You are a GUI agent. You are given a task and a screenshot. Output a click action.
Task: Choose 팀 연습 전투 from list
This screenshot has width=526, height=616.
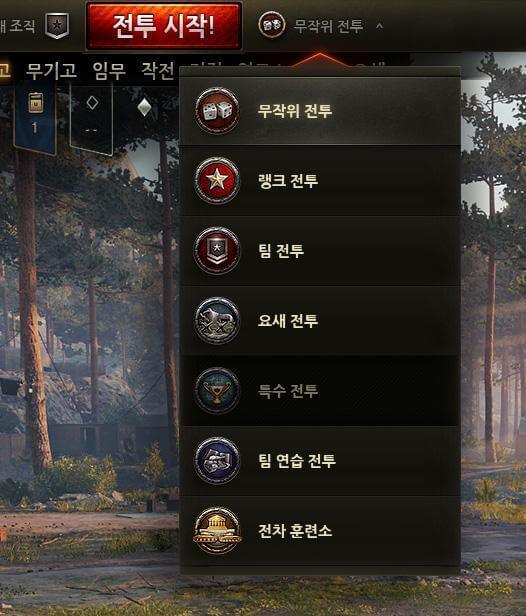(x=320, y=460)
